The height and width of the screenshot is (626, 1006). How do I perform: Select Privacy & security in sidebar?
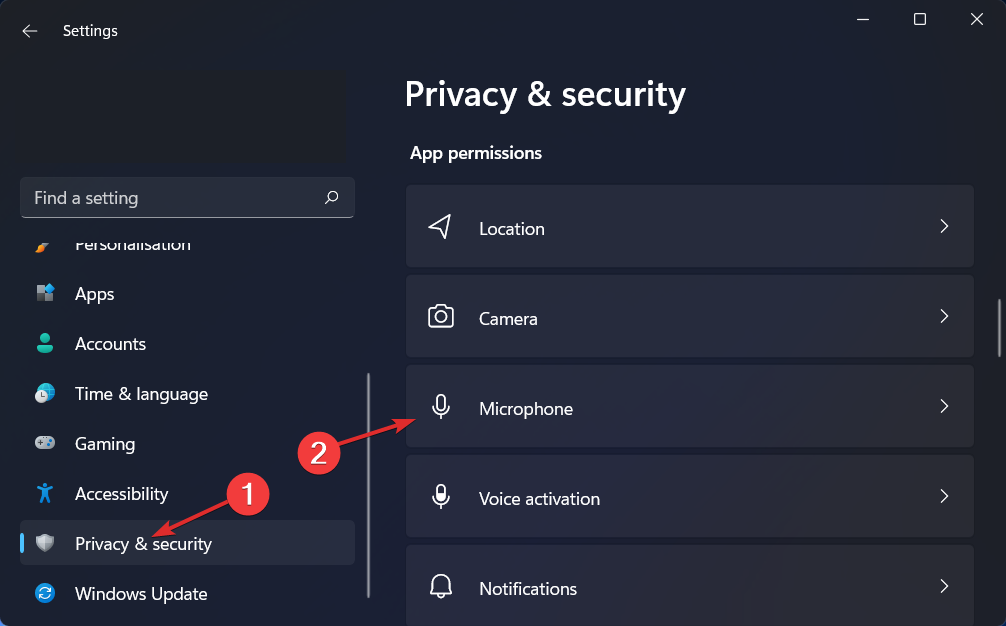point(143,544)
